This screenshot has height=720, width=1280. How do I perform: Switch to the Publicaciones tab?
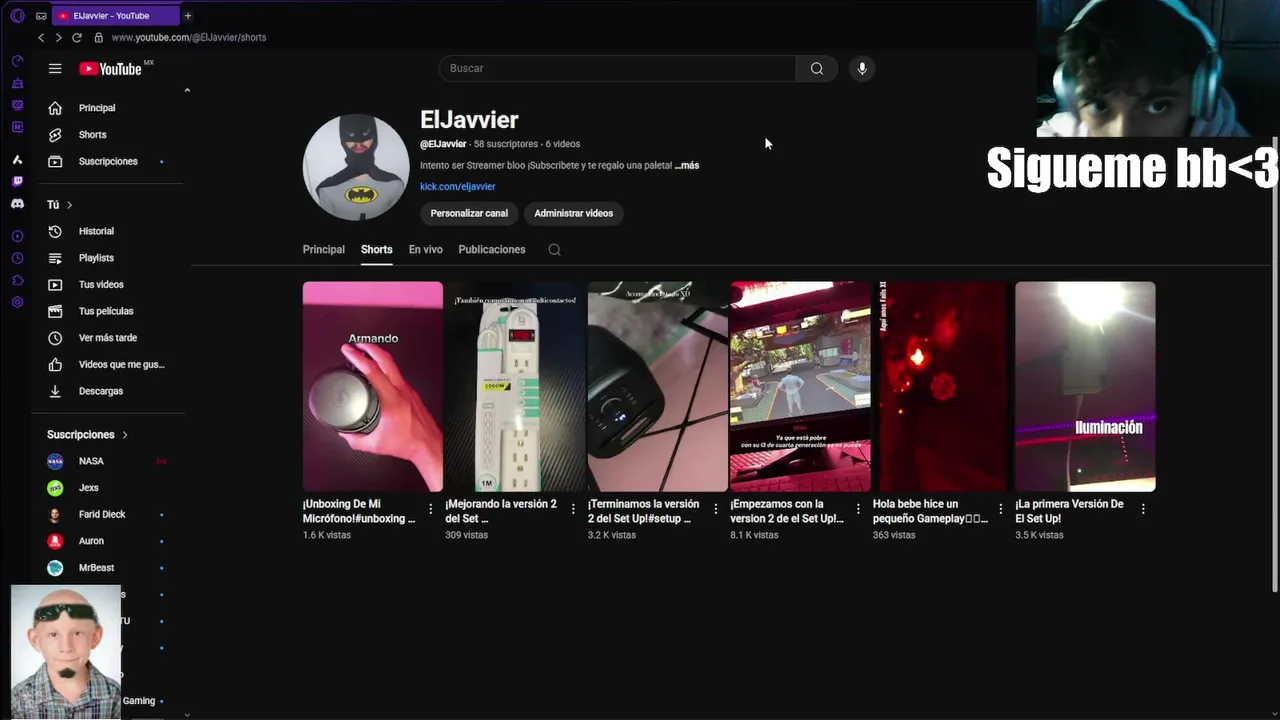(x=492, y=250)
